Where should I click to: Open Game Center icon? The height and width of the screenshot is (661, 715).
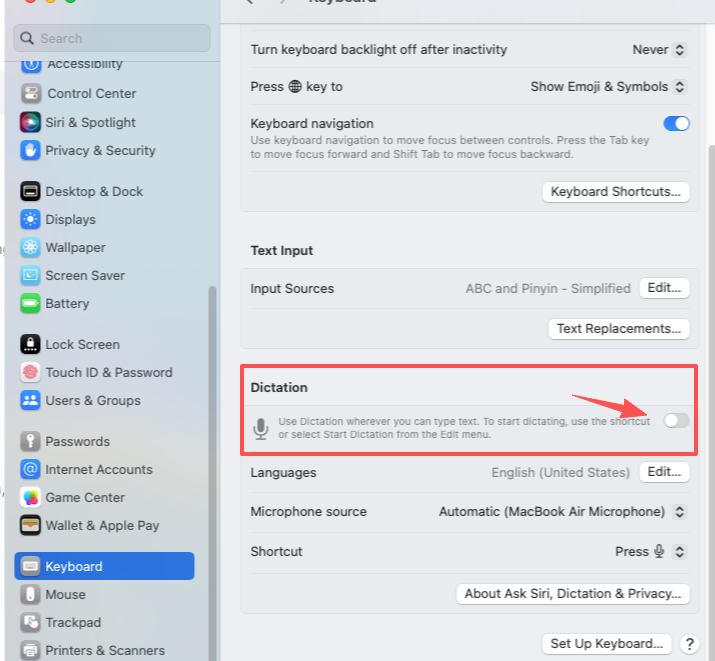point(30,497)
